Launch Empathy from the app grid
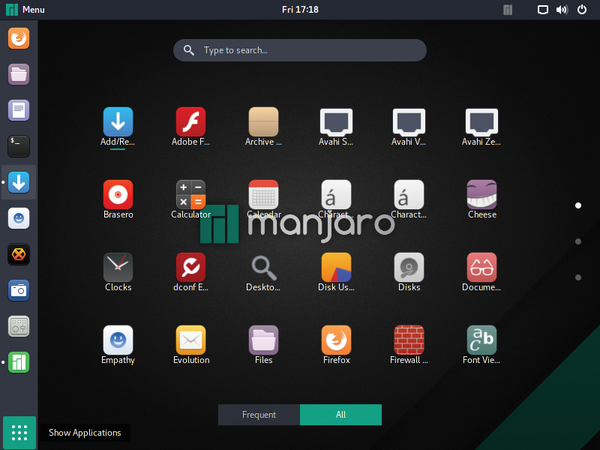Image resolution: width=600 pixels, height=450 pixels. point(118,340)
